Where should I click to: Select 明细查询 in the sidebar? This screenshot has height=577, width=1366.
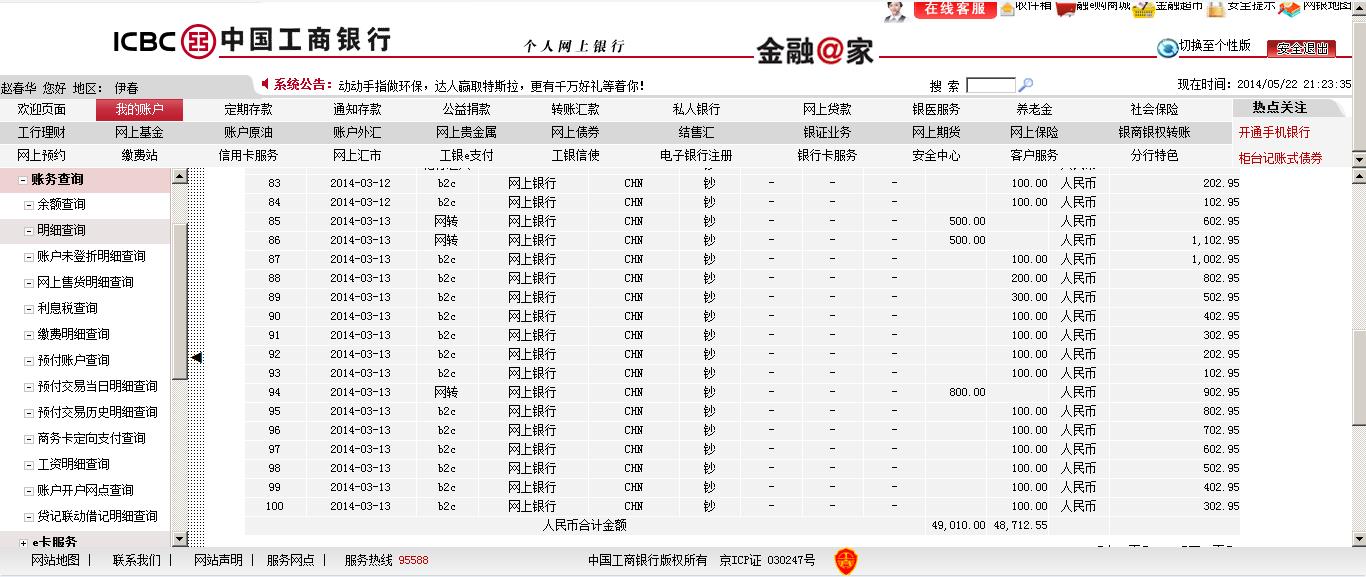[61, 230]
